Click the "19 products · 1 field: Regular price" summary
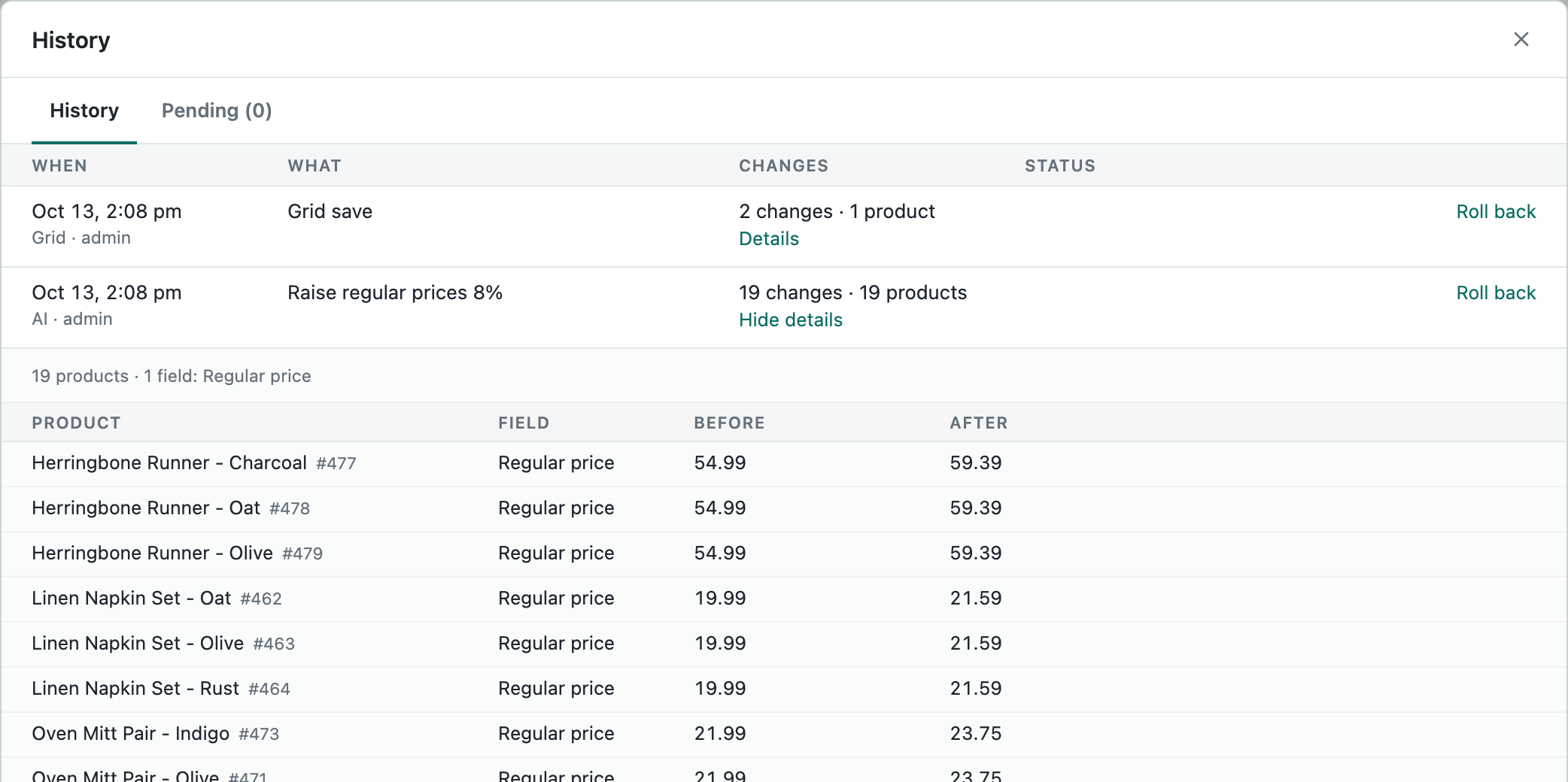1568x782 pixels. coord(172,376)
